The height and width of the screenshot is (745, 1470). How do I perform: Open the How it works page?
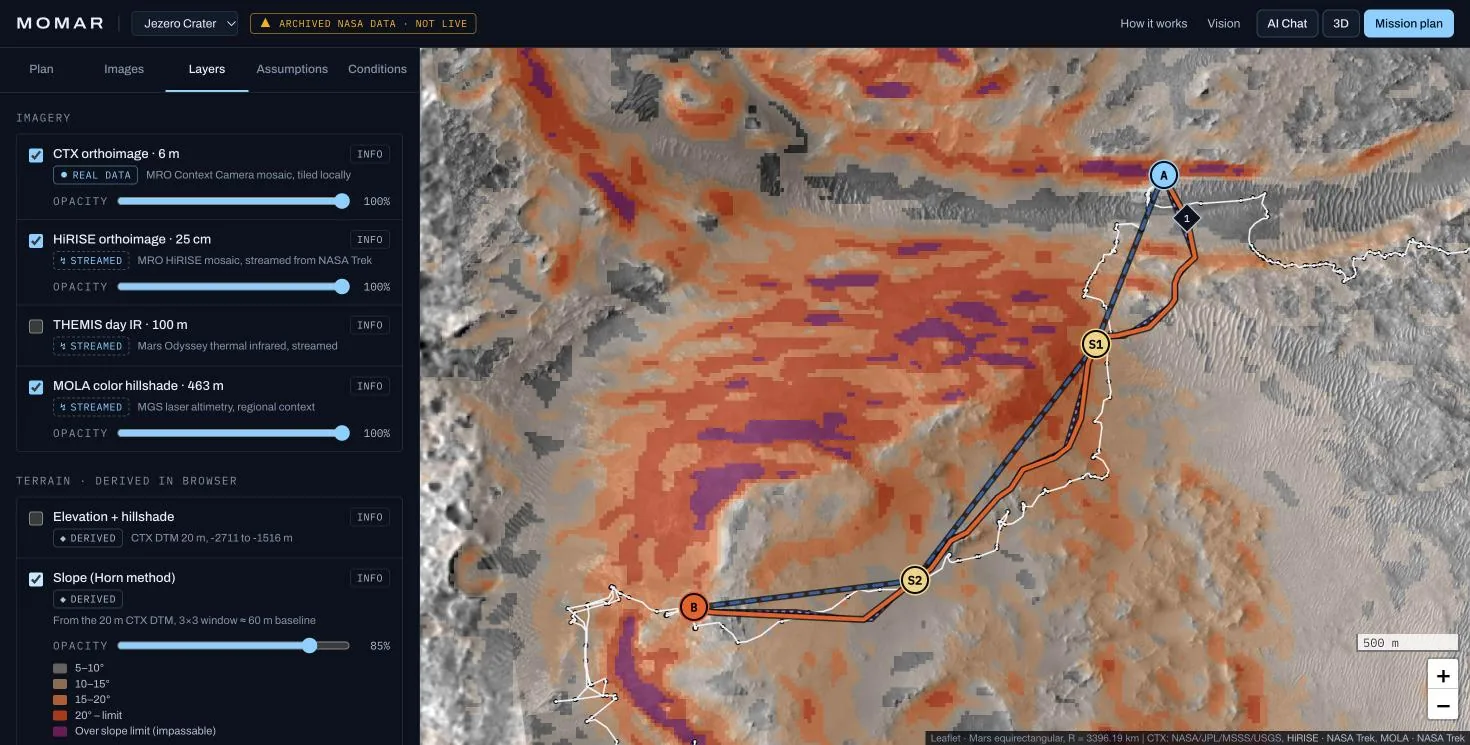[x=1153, y=23]
